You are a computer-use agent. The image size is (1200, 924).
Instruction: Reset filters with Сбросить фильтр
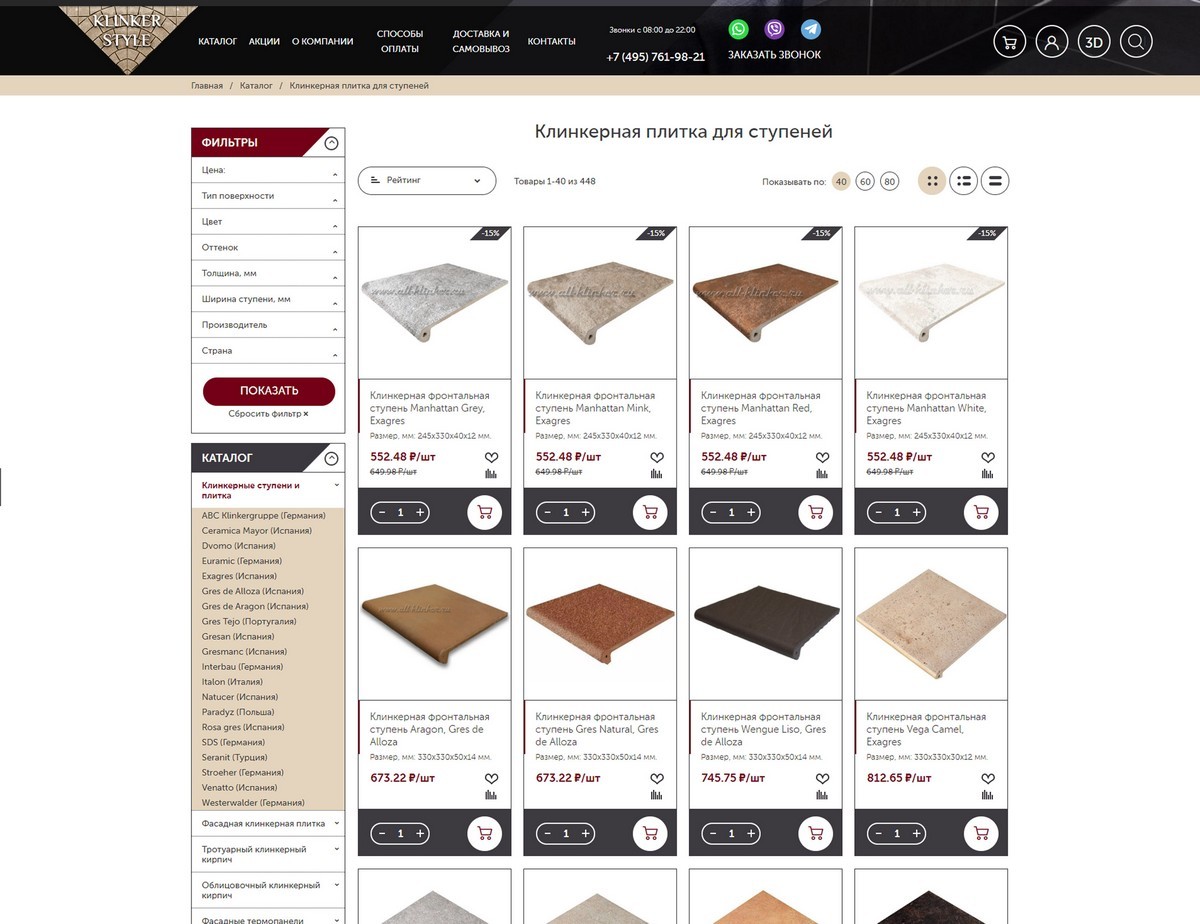(268, 414)
